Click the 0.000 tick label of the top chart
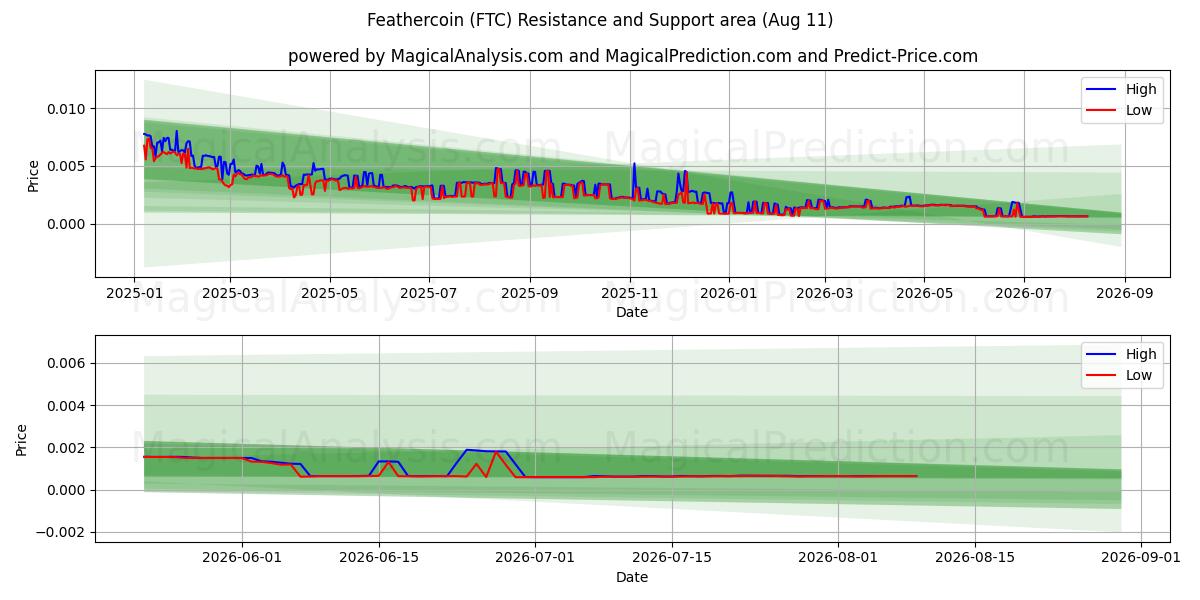Screen dimensions: 1200x600 coord(67,224)
